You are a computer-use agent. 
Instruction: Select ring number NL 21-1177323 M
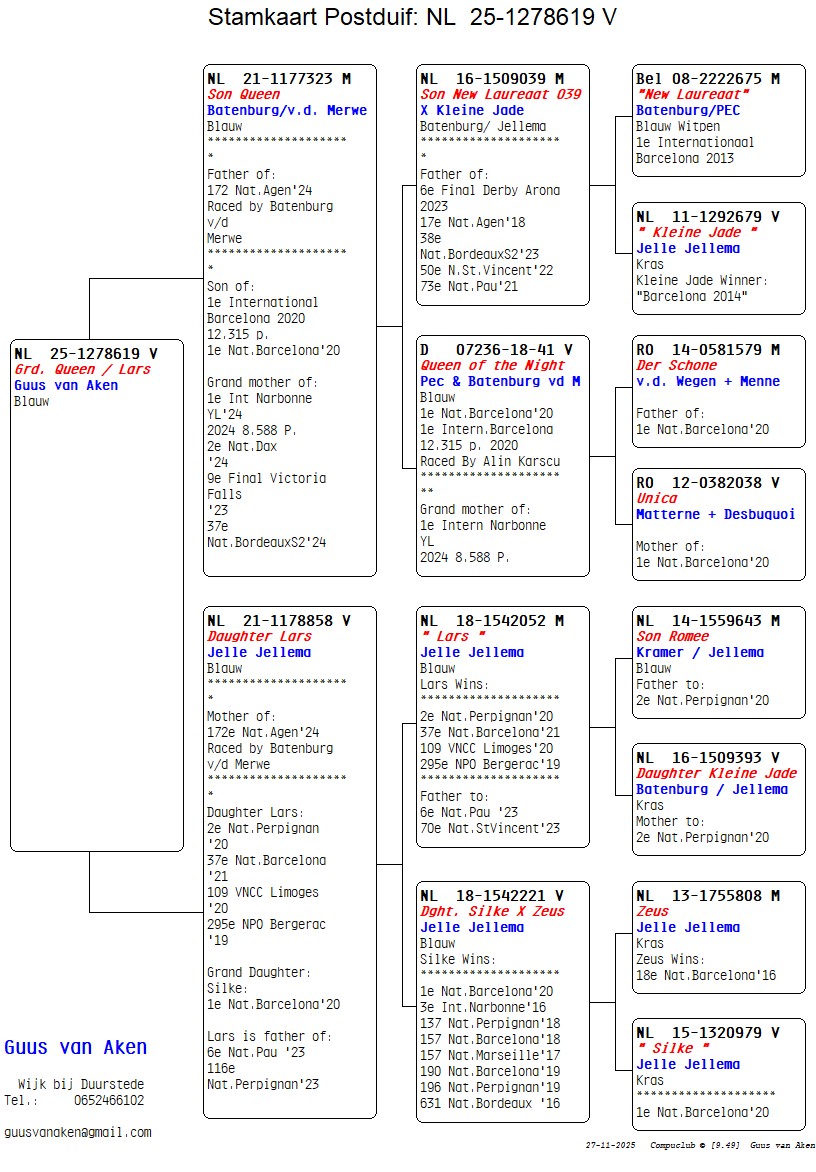279,79
